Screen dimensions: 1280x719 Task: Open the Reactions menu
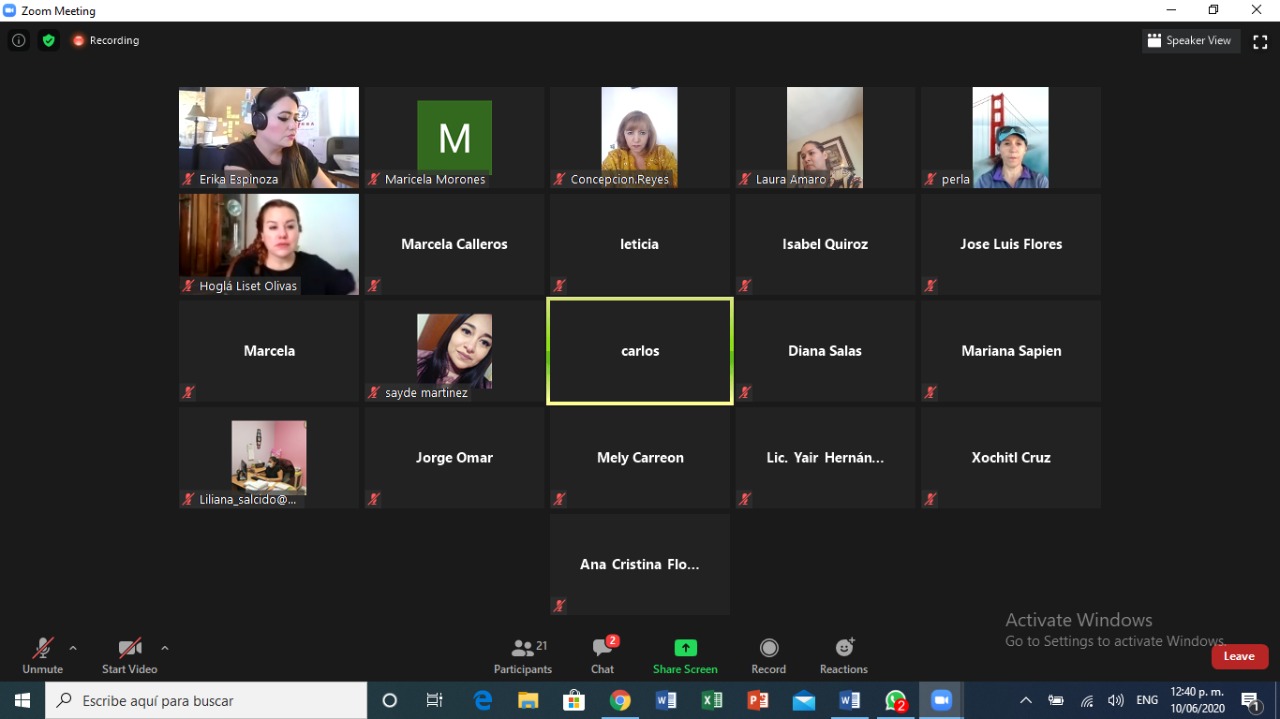coord(843,656)
